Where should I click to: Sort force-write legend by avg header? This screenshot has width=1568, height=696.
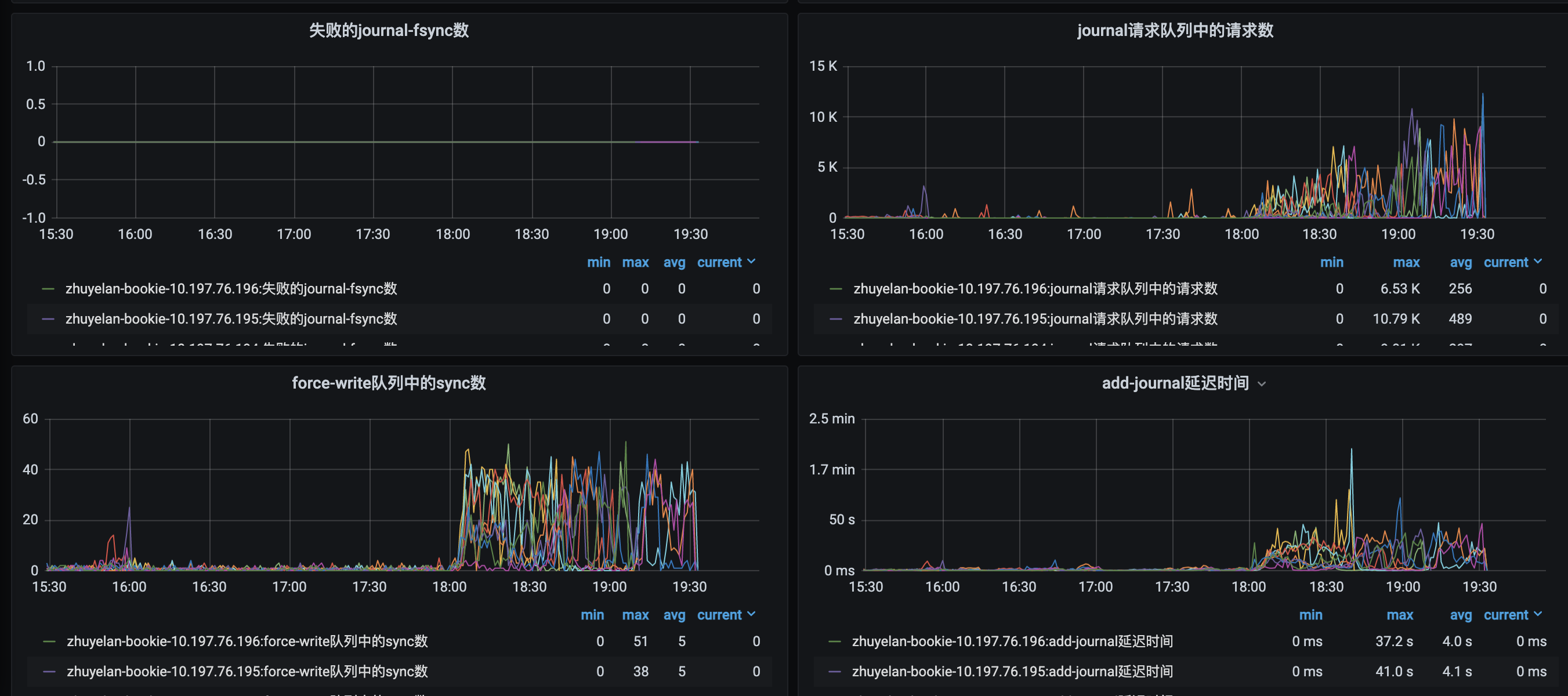[674, 615]
